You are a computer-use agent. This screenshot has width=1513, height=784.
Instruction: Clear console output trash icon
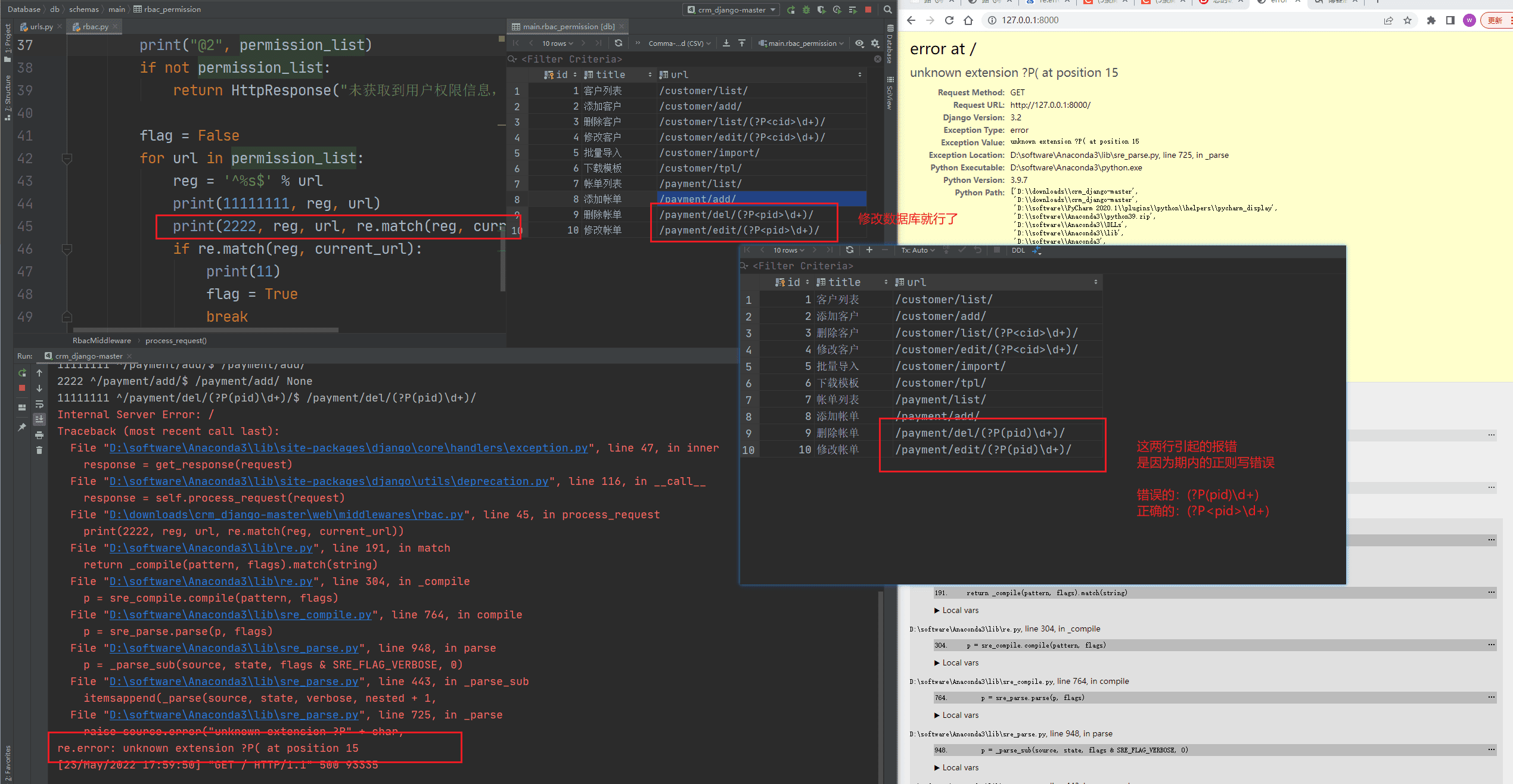[39, 450]
